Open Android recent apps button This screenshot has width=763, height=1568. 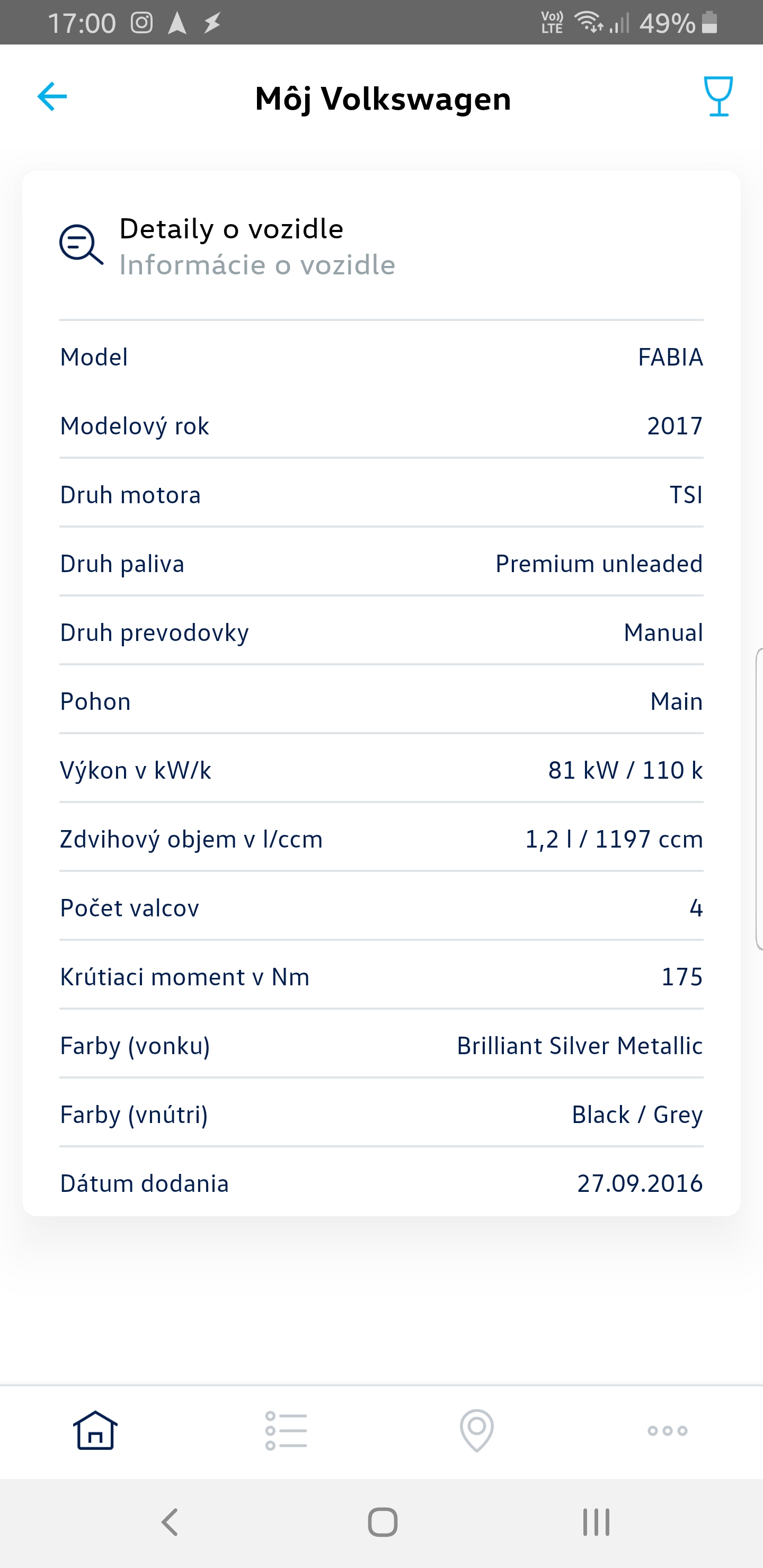point(596,1522)
